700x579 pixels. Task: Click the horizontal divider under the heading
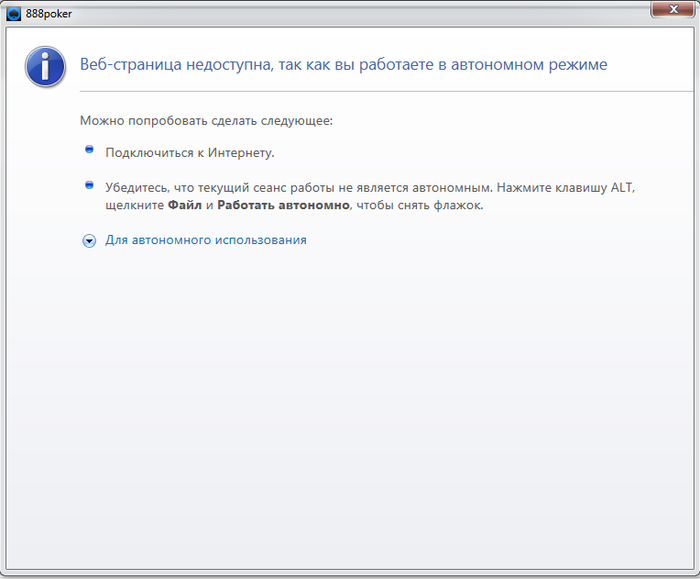[x=386, y=92]
